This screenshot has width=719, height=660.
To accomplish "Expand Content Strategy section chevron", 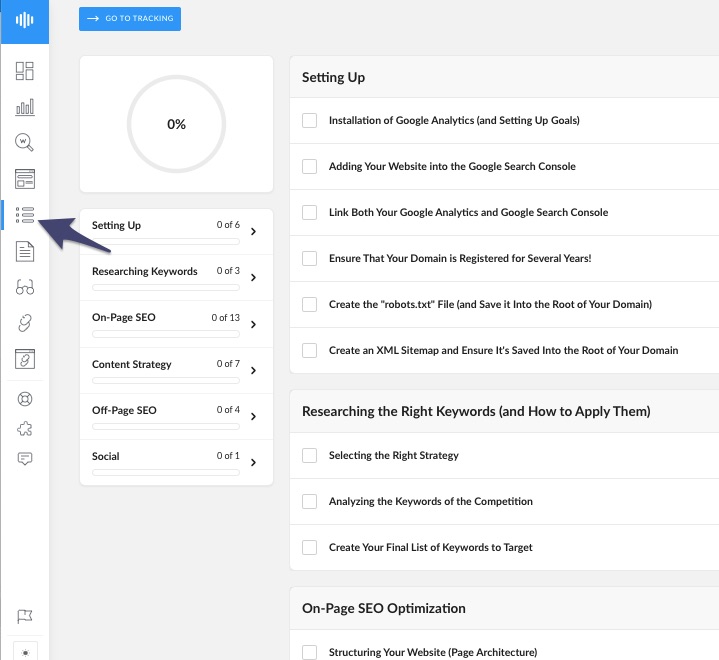I will [253, 371].
